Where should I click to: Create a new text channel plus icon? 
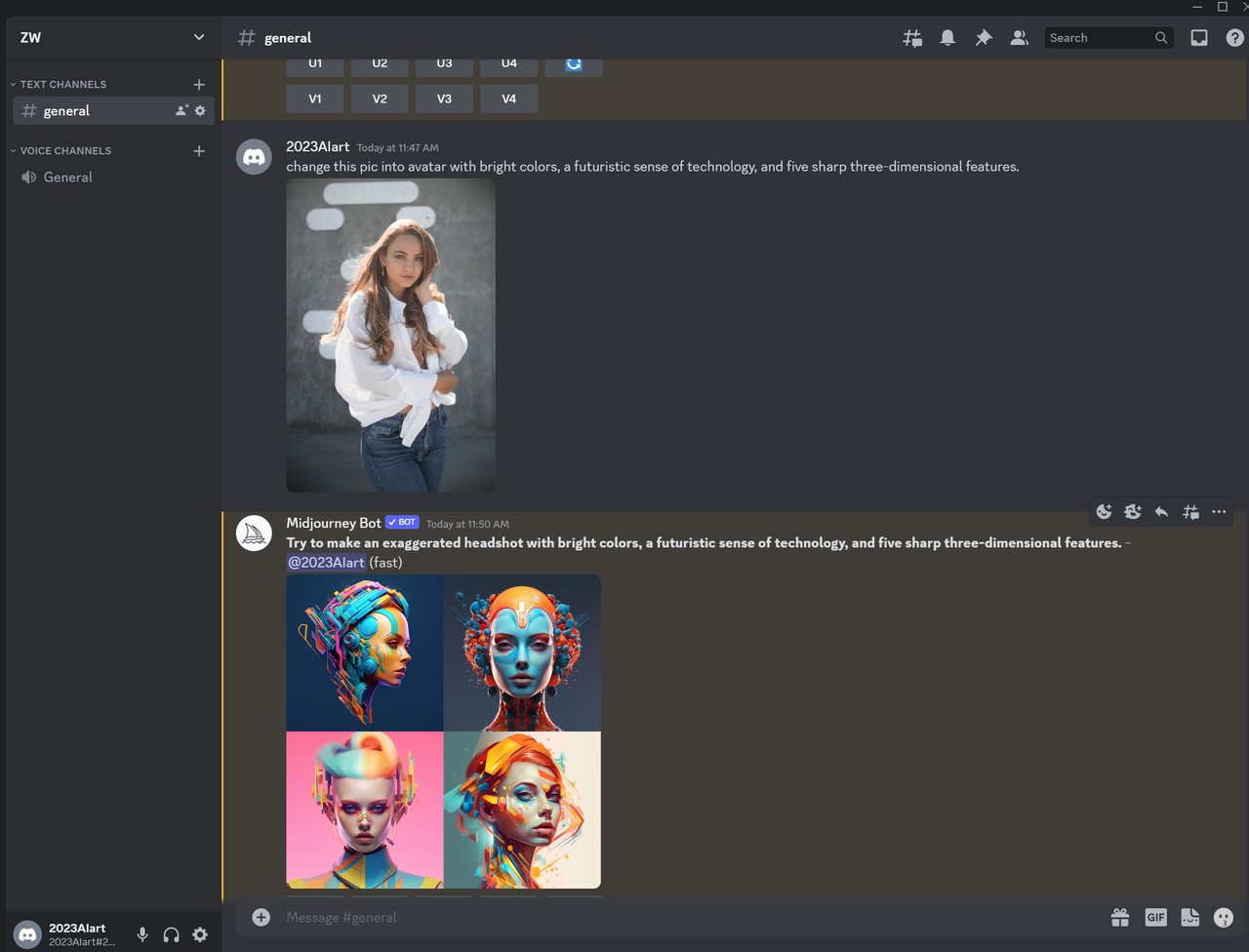[199, 84]
